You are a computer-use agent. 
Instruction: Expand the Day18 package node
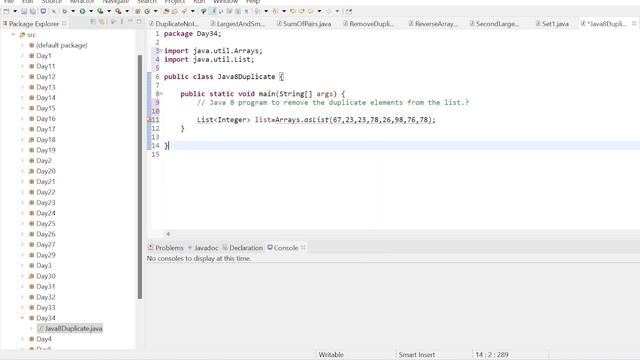coord(22,140)
